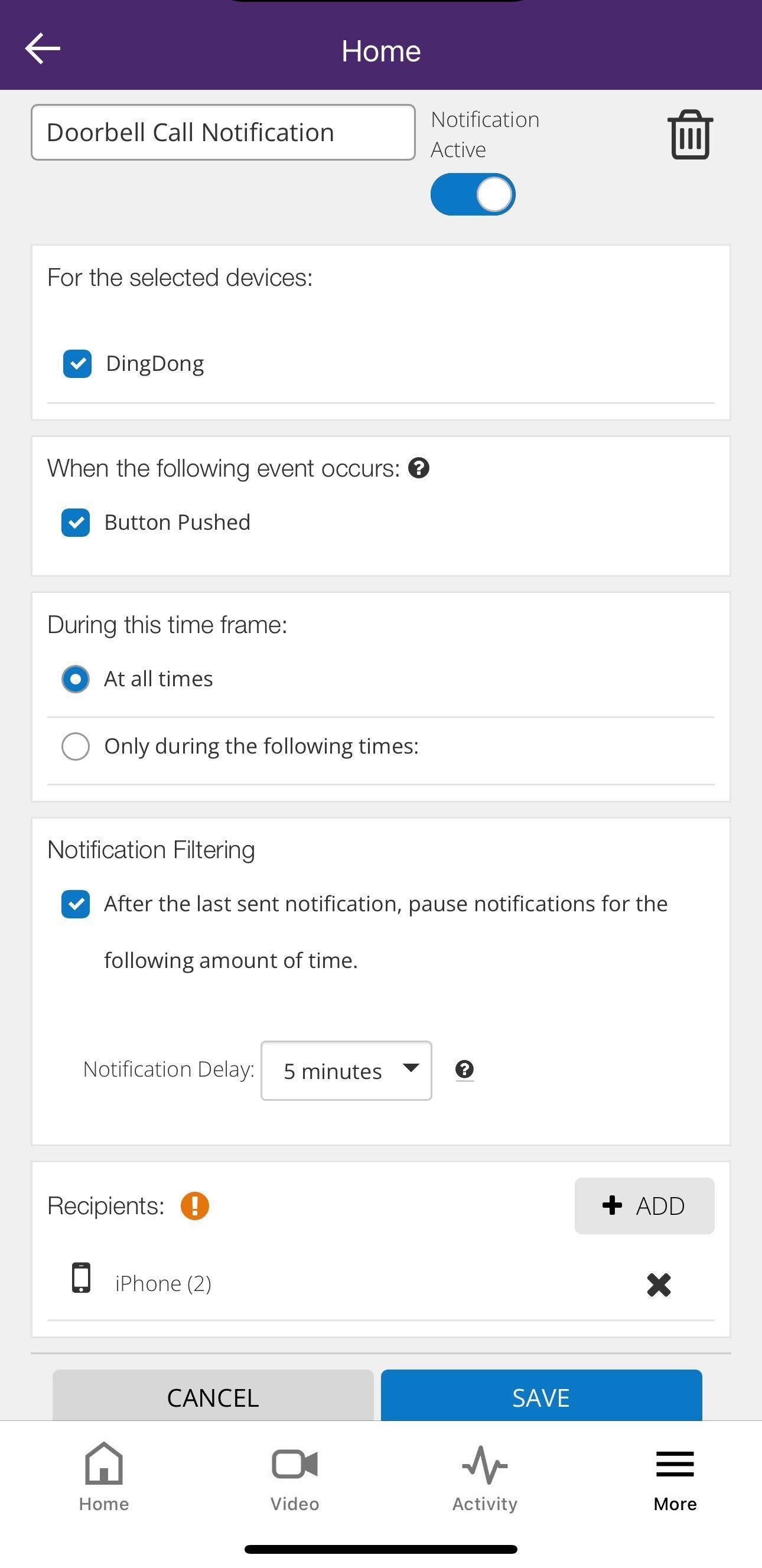Disable pause notifications filtering checkbox
762x1568 pixels.
point(76,904)
